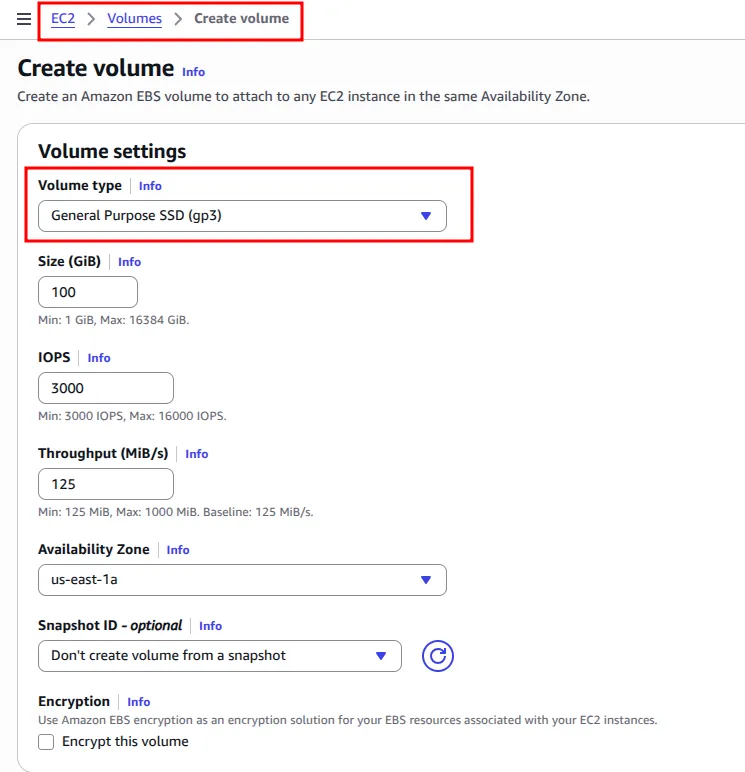Click the IOPS field showing 3000
Screen dimensions: 745x772
tap(106, 388)
